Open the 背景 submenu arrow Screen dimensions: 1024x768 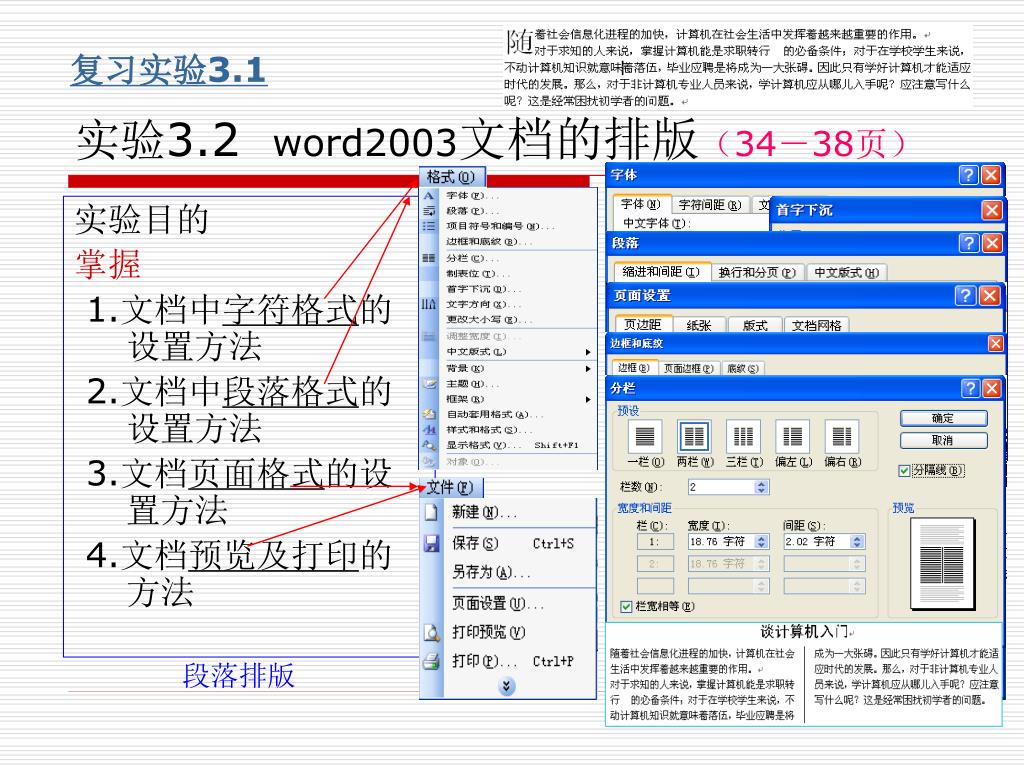pos(588,368)
